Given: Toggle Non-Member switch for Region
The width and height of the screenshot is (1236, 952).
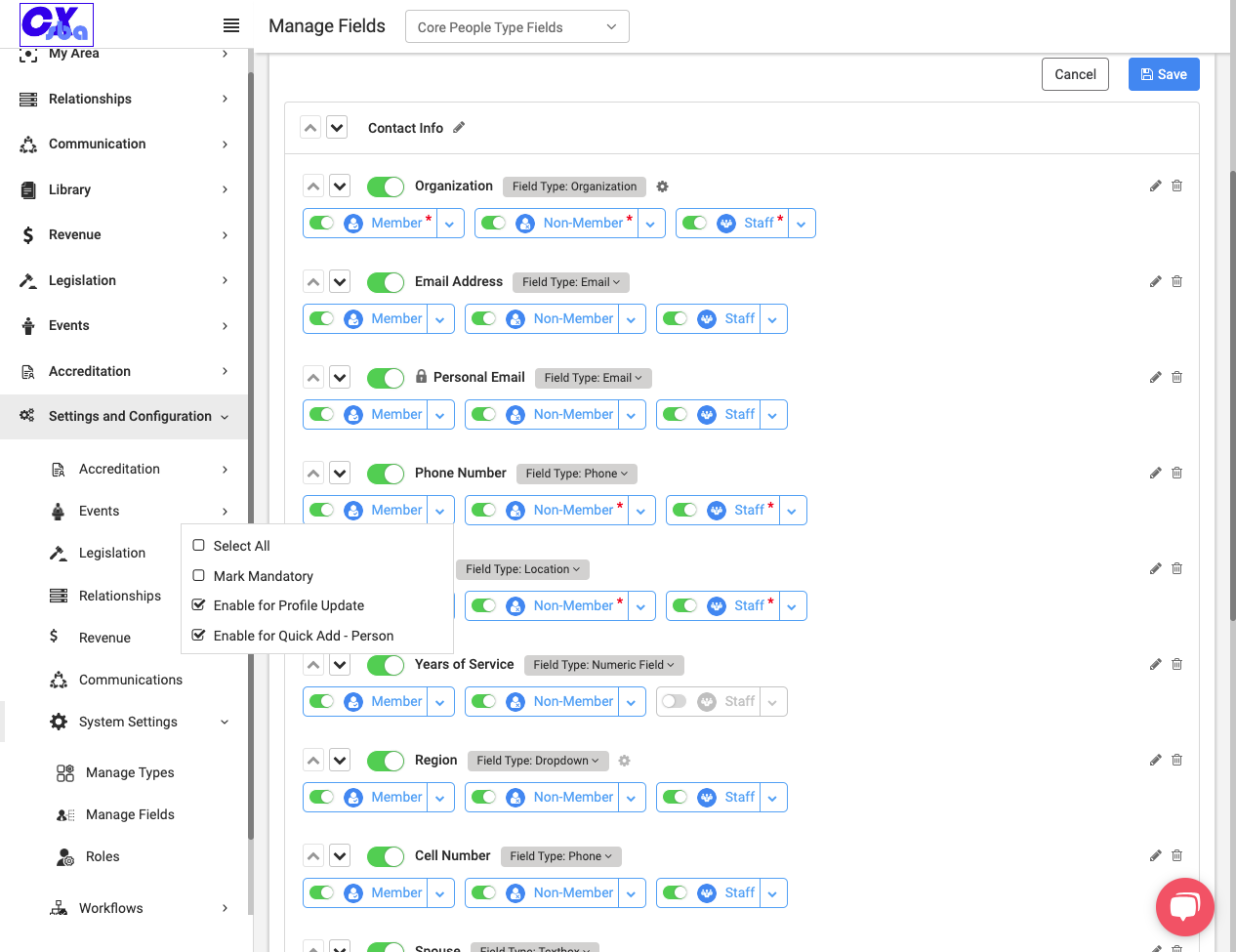Looking at the screenshot, I should point(484,797).
